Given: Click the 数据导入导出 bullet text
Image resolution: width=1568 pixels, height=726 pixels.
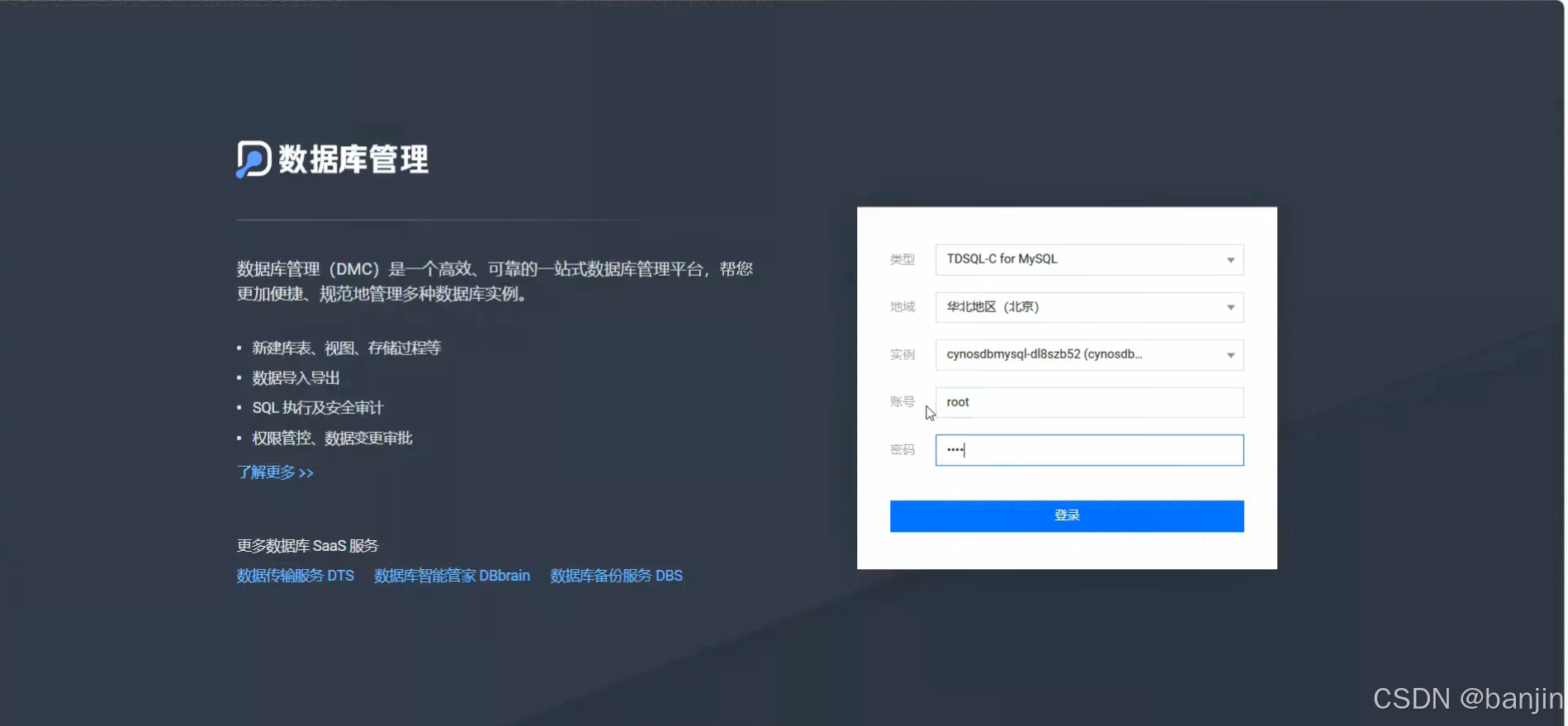Looking at the screenshot, I should (296, 378).
